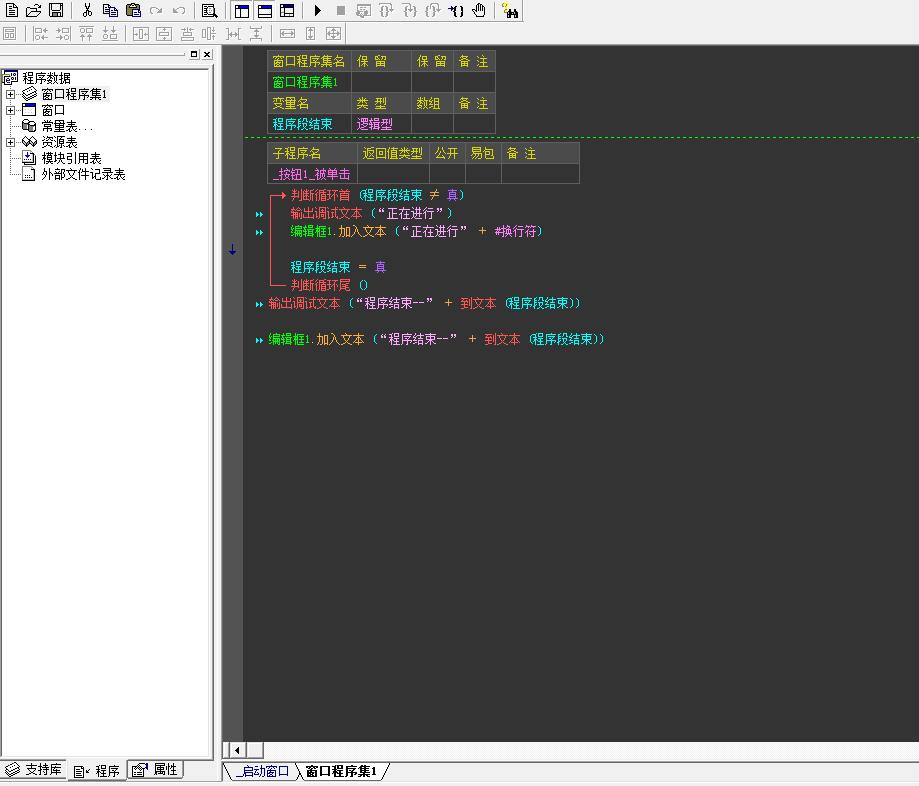Expand marker before 输出调试文本 ("程序结束--")
919x786 pixels.
coord(259,304)
